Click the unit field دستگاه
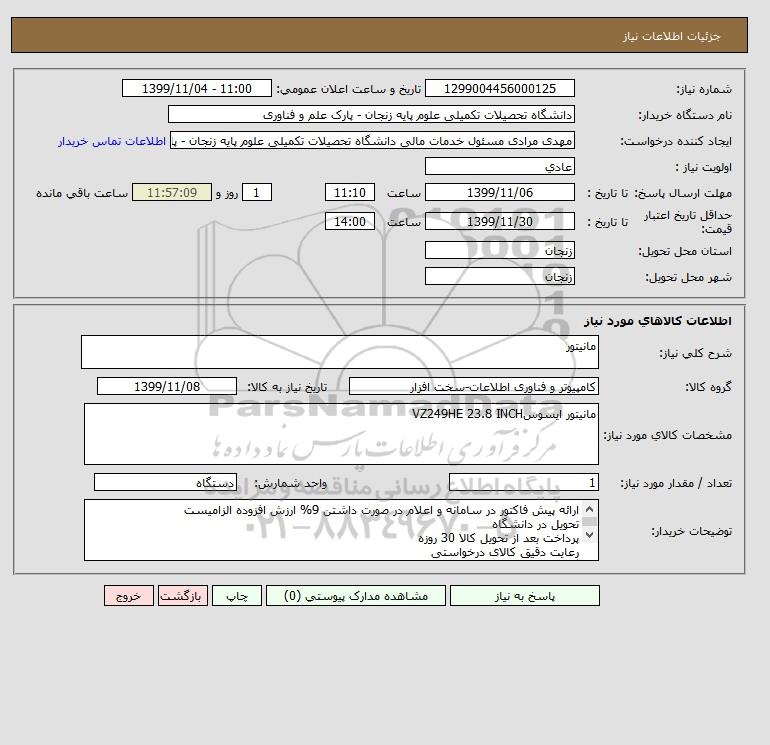This screenshot has width=770, height=745. (165, 483)
